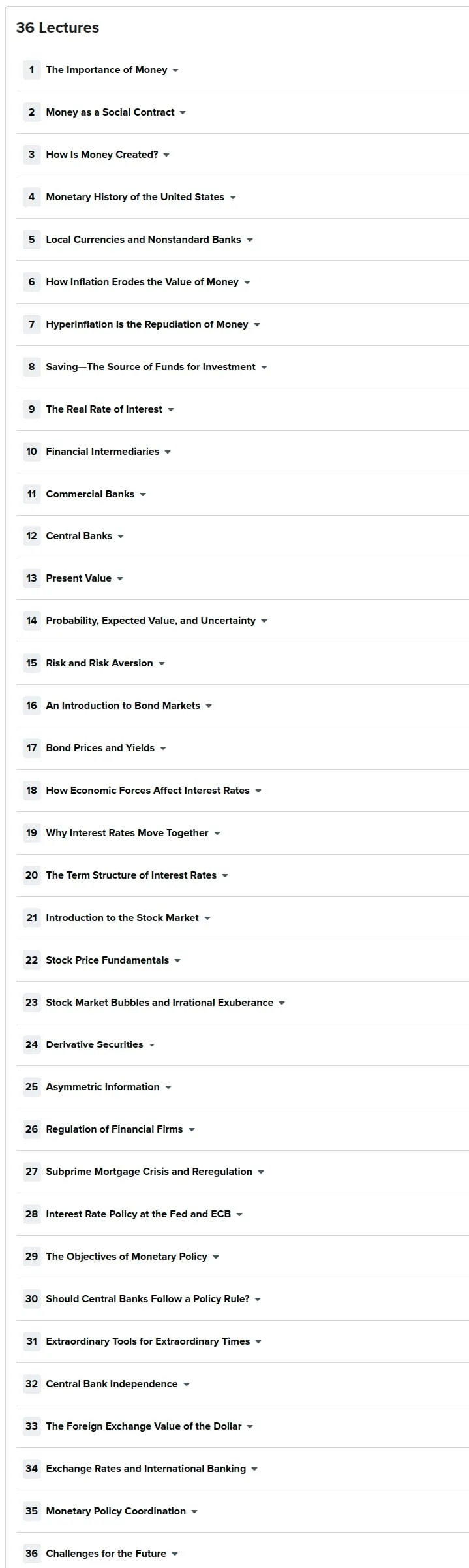This screenshot has width=469, height=1568.
Task: Click the lecture 7 number badge
Action: point(31,324)
